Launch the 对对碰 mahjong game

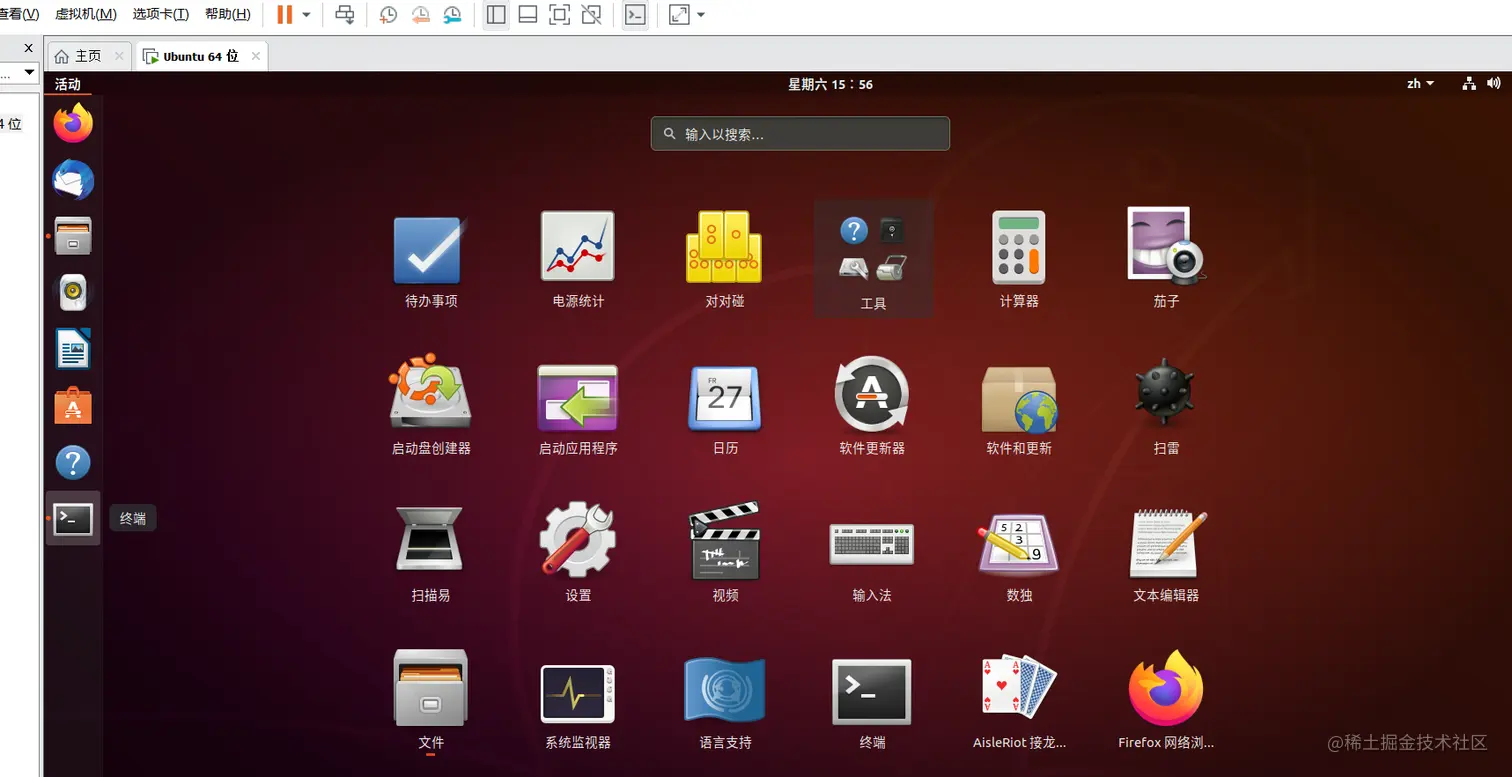[x=725, y=260]
